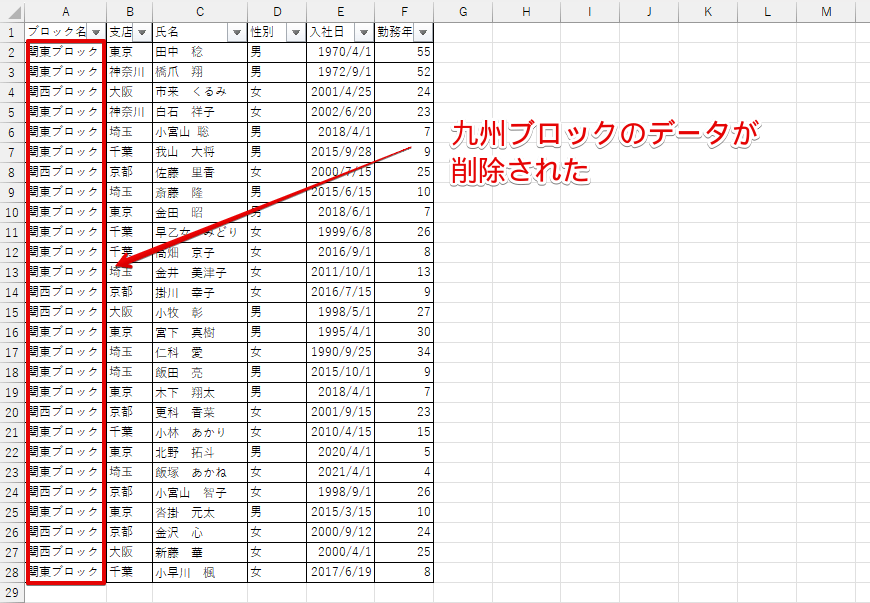Click the 神奈川 cell in 橋爪 row

tap(130, 72)
